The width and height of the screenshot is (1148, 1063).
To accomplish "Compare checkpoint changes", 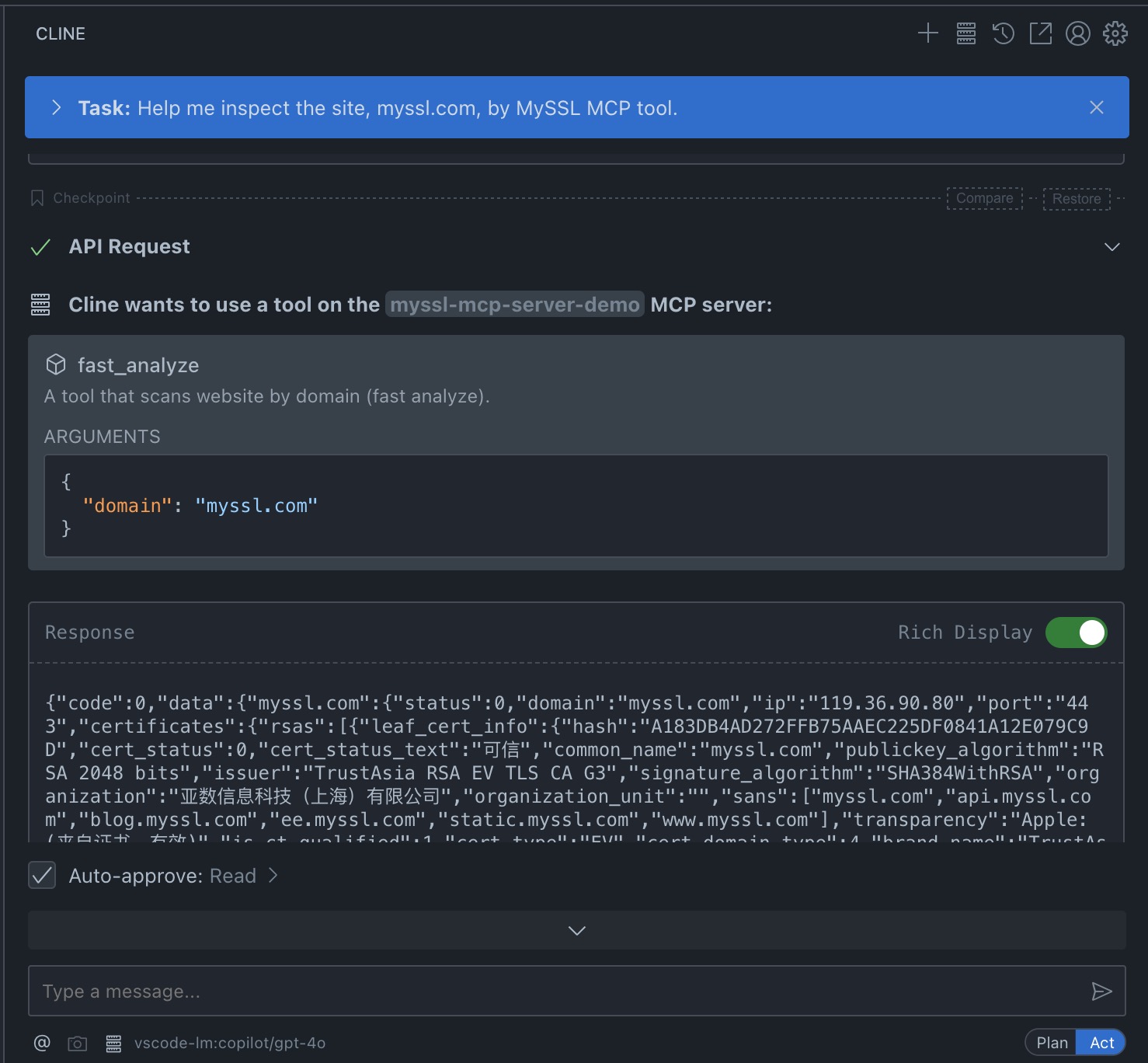I will (985, 198).
